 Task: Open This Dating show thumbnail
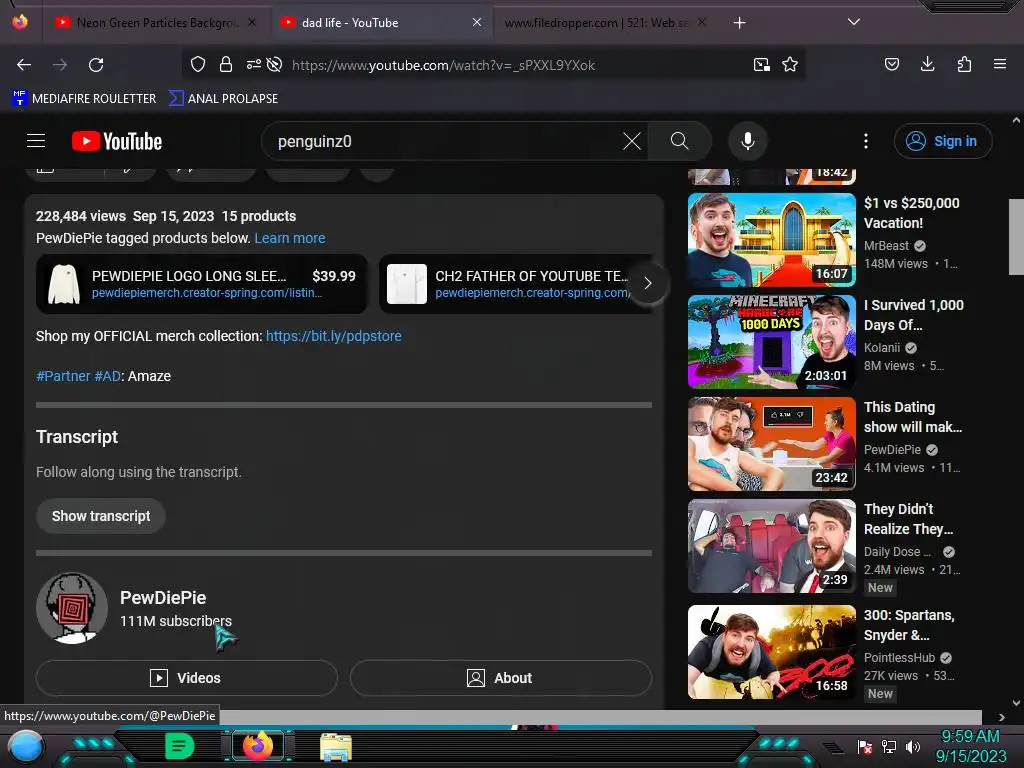point(771,443)
